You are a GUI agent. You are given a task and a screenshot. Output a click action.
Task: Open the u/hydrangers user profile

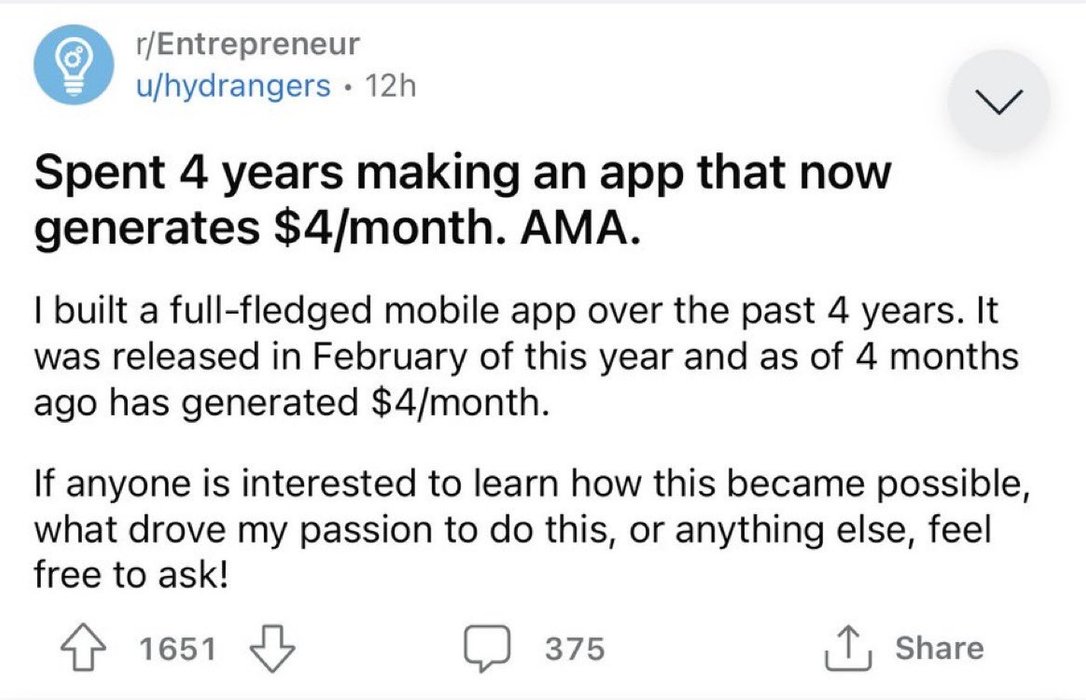(233, 87)
